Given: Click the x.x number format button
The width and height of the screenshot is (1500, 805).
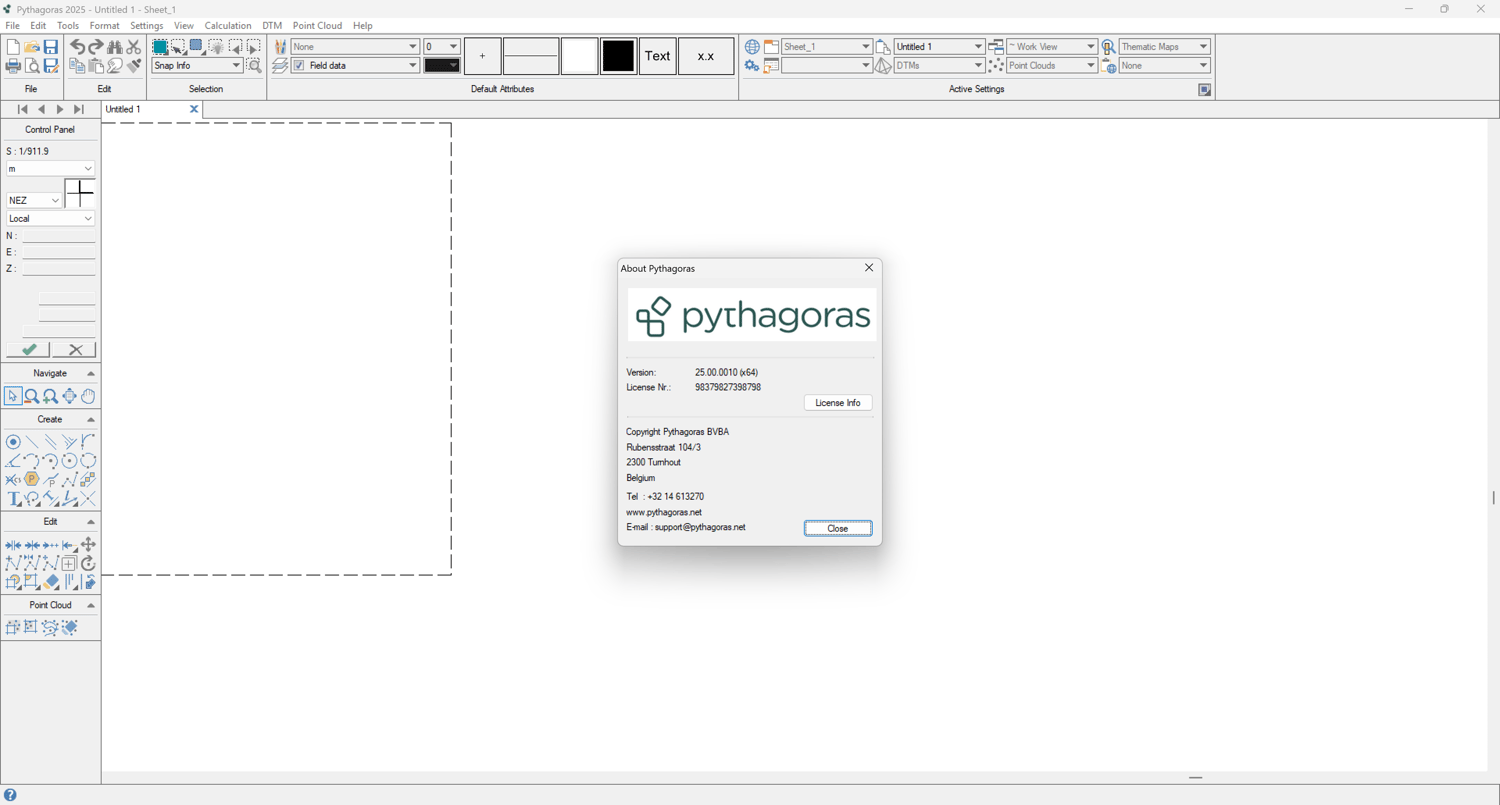Looking at the screenshot, I should point(706,56).
